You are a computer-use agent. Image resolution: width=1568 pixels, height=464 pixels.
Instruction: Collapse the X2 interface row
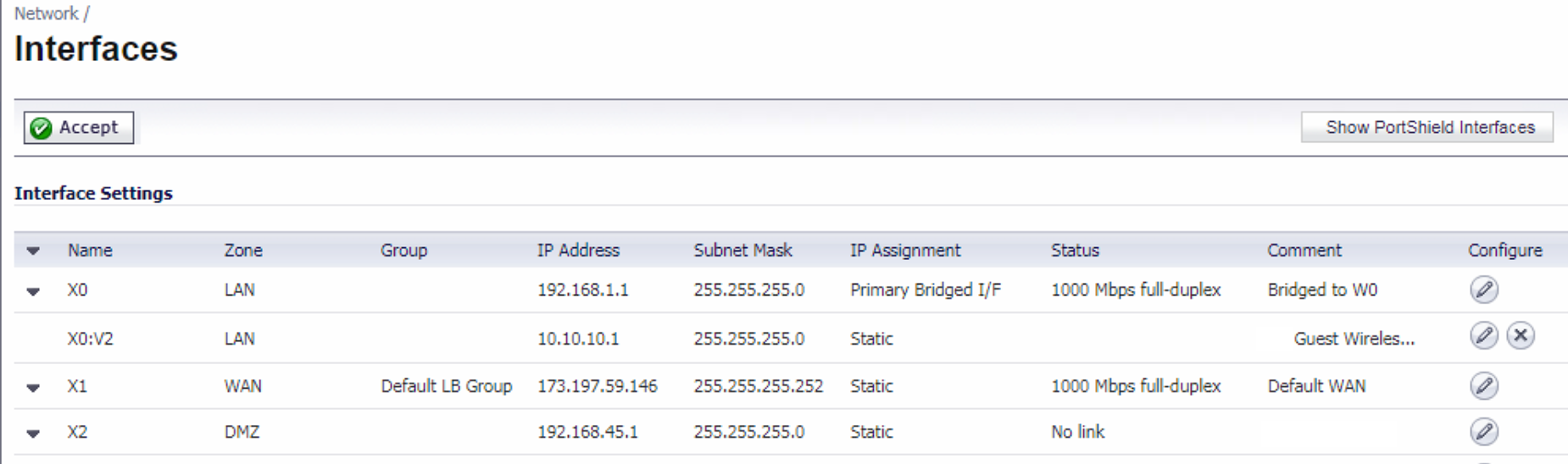[x=33, y=434]
